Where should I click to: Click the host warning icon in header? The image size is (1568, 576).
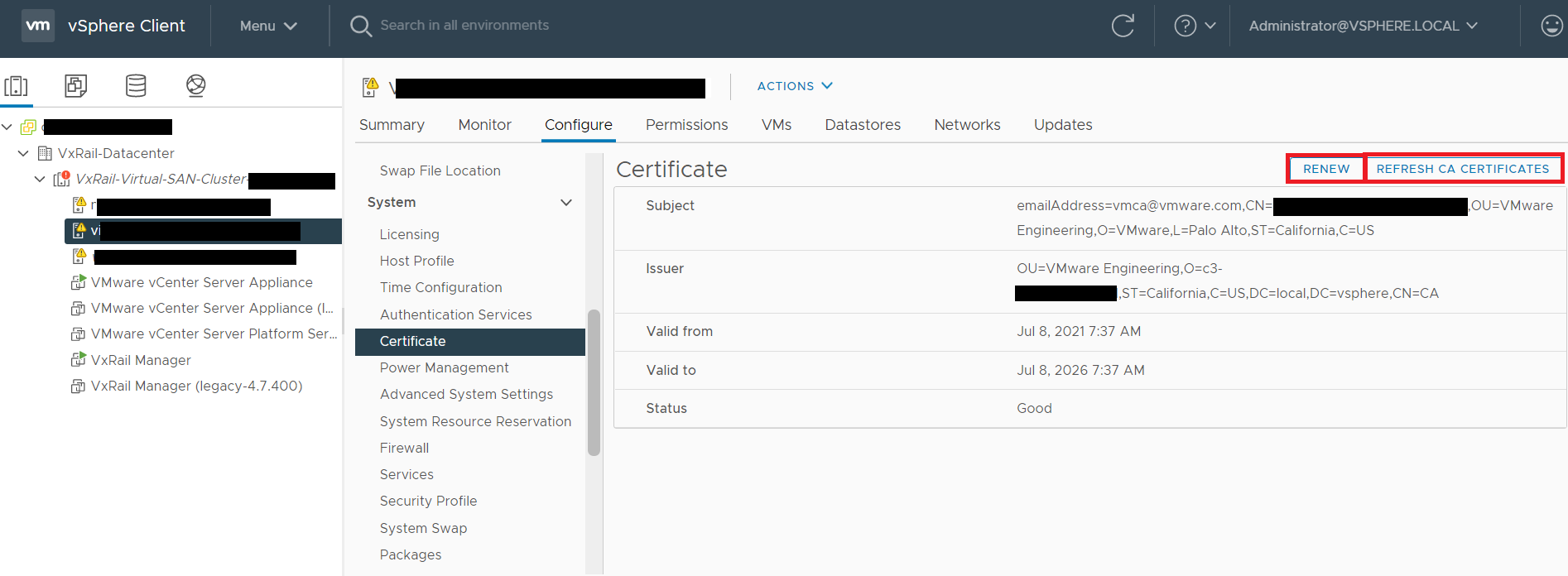point(370,86)
